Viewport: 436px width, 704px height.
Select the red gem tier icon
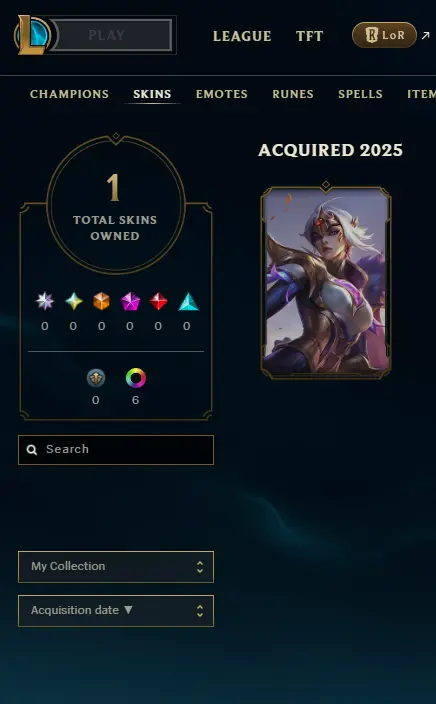(x=159, y=301)
